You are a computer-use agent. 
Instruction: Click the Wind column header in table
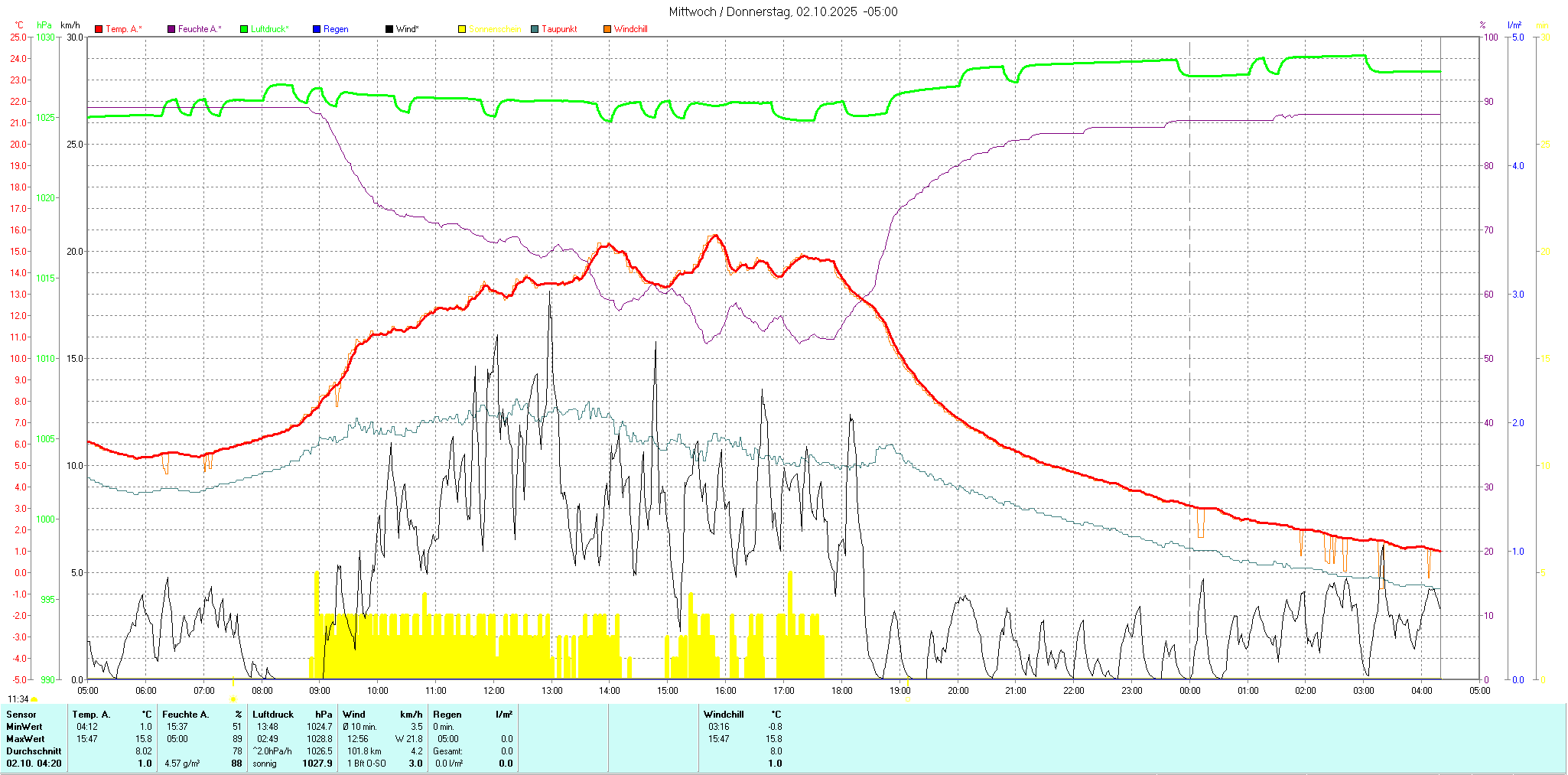pyautogui.click(x=354, y=715)
